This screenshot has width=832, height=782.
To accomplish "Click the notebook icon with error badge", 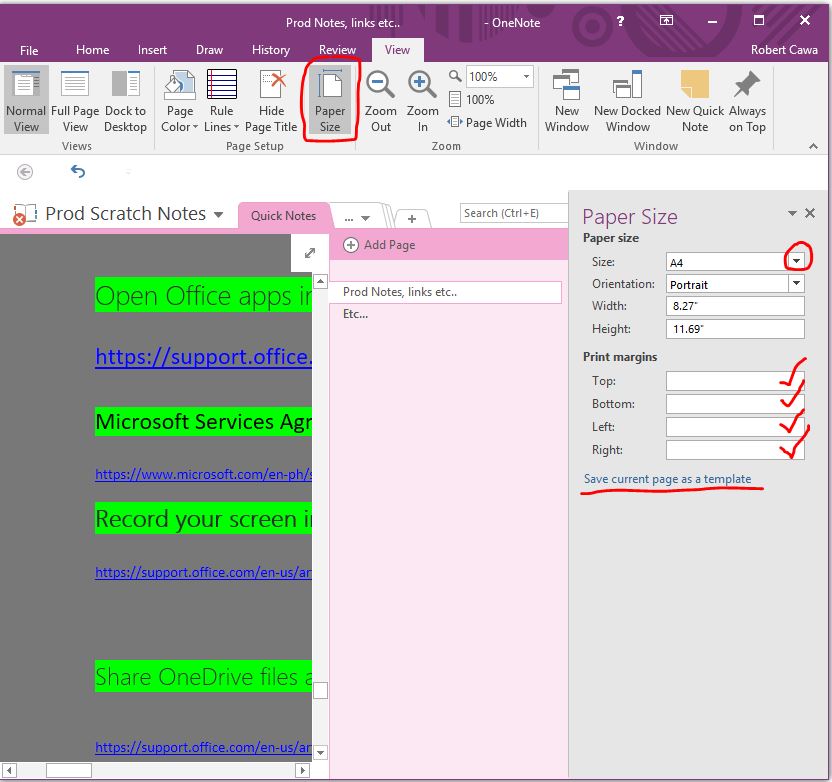I will tap(23, 214).
